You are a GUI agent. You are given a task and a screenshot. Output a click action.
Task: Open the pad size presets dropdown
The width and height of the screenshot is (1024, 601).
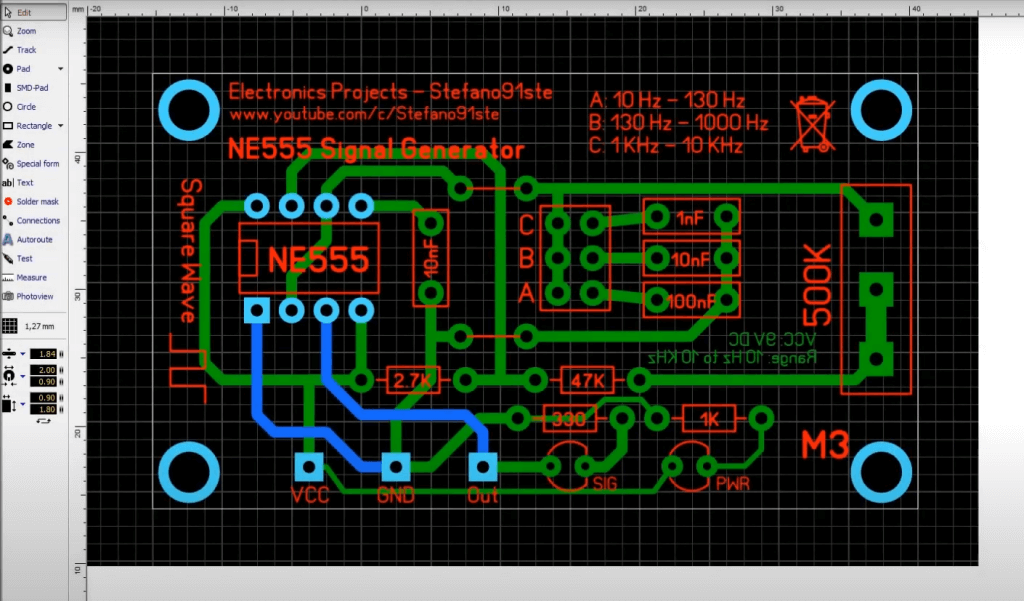pos(23,376)
